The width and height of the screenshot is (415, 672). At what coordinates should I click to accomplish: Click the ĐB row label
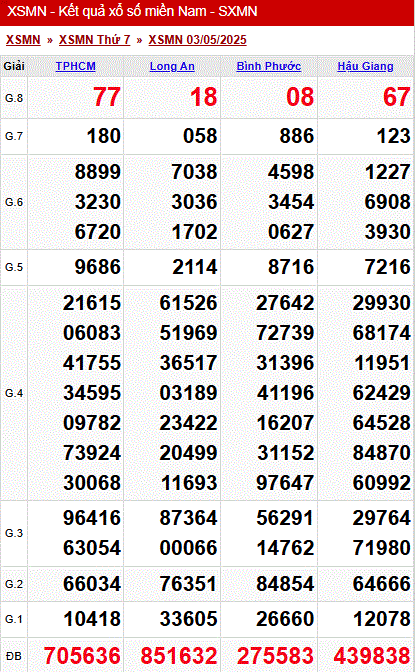click(14, 656)
